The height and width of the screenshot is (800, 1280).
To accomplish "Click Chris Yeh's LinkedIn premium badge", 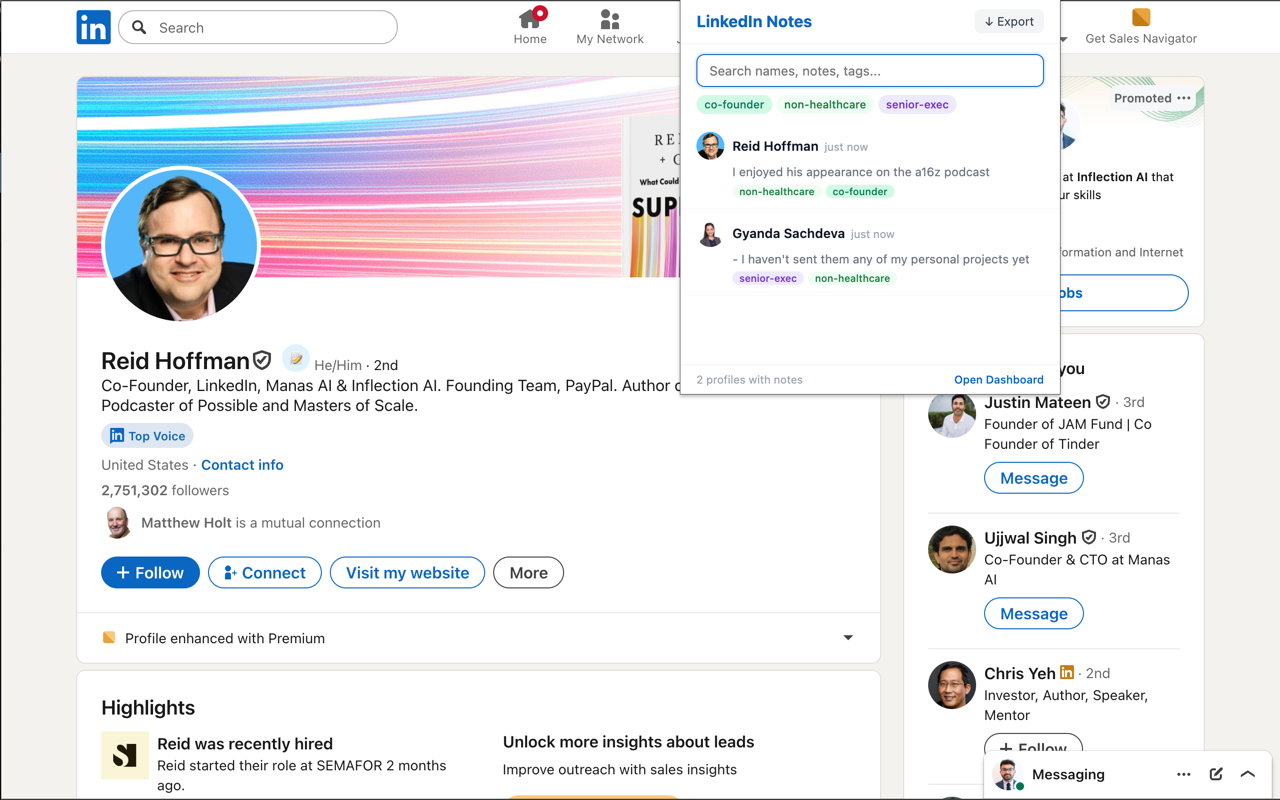I will pos(1067,673).
